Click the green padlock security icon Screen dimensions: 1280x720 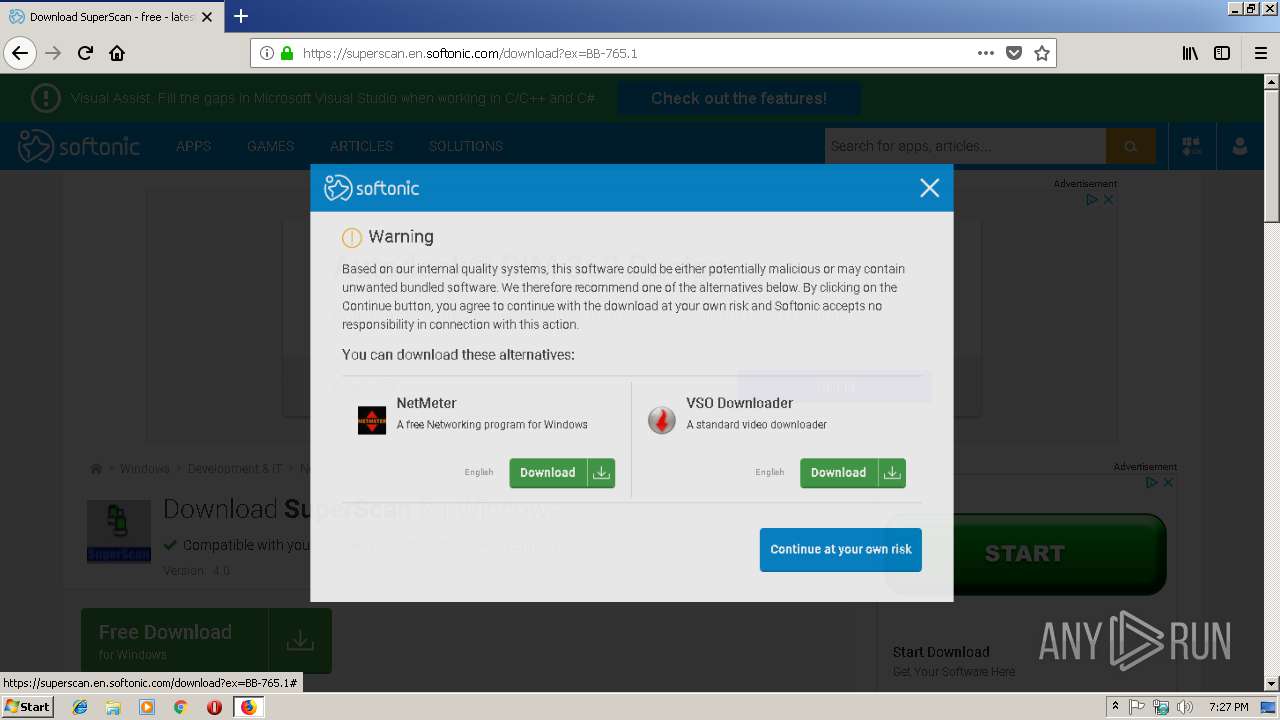click(288, 53)
